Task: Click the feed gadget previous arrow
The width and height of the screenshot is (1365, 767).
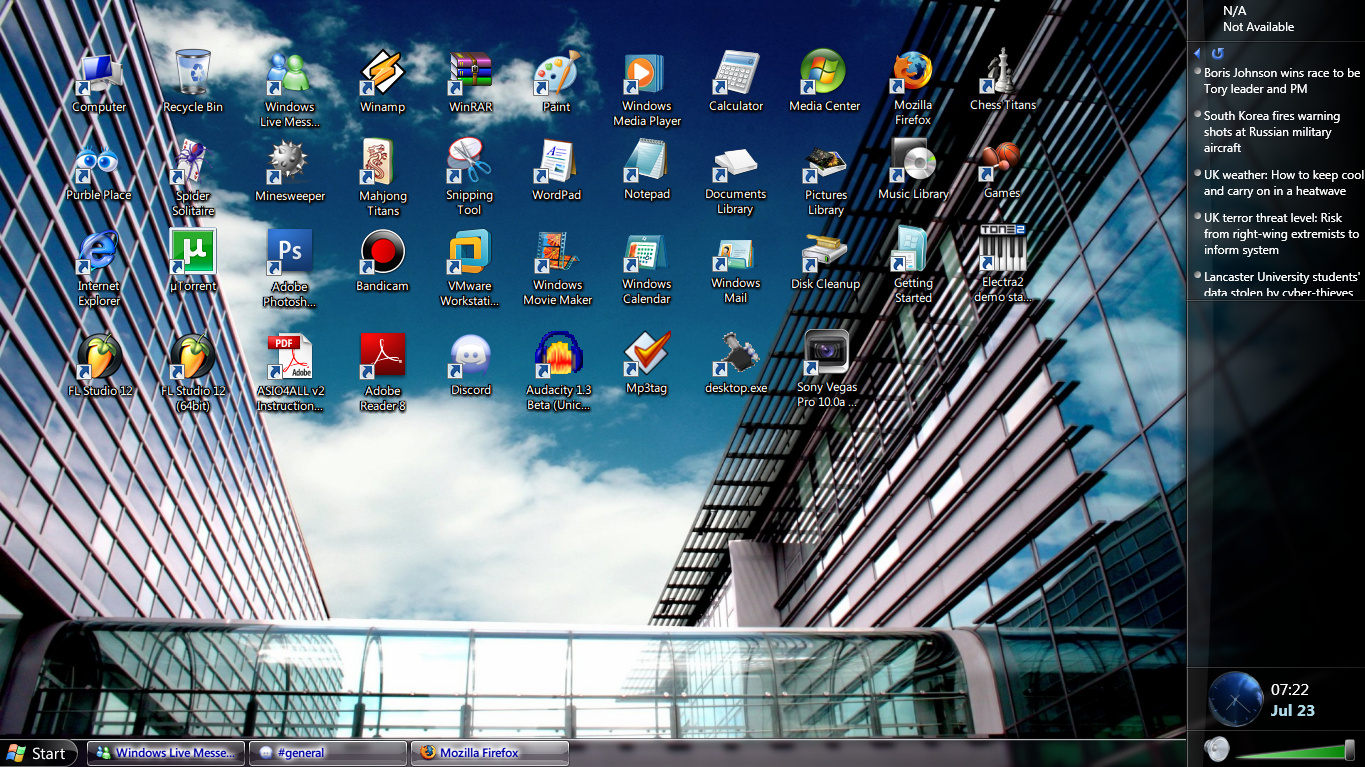Action: [x=1197, y=53]
